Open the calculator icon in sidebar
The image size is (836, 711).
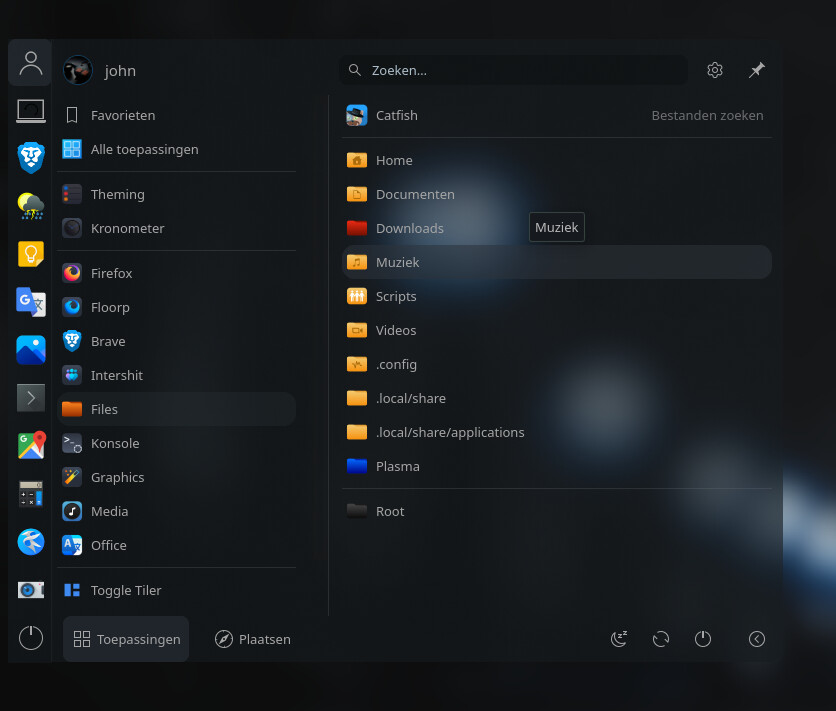[31, 494]
